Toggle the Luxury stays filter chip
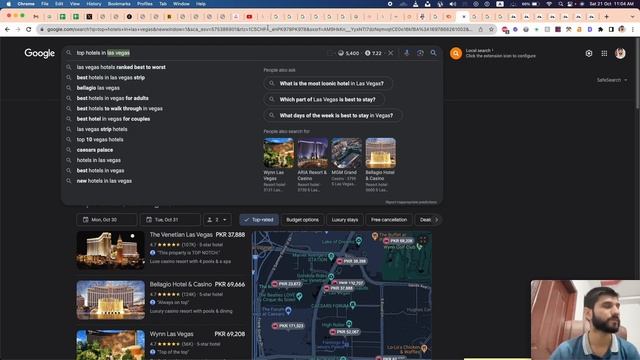Image resolution: width=640 pixels, height=360 pixels. [345, 220]
